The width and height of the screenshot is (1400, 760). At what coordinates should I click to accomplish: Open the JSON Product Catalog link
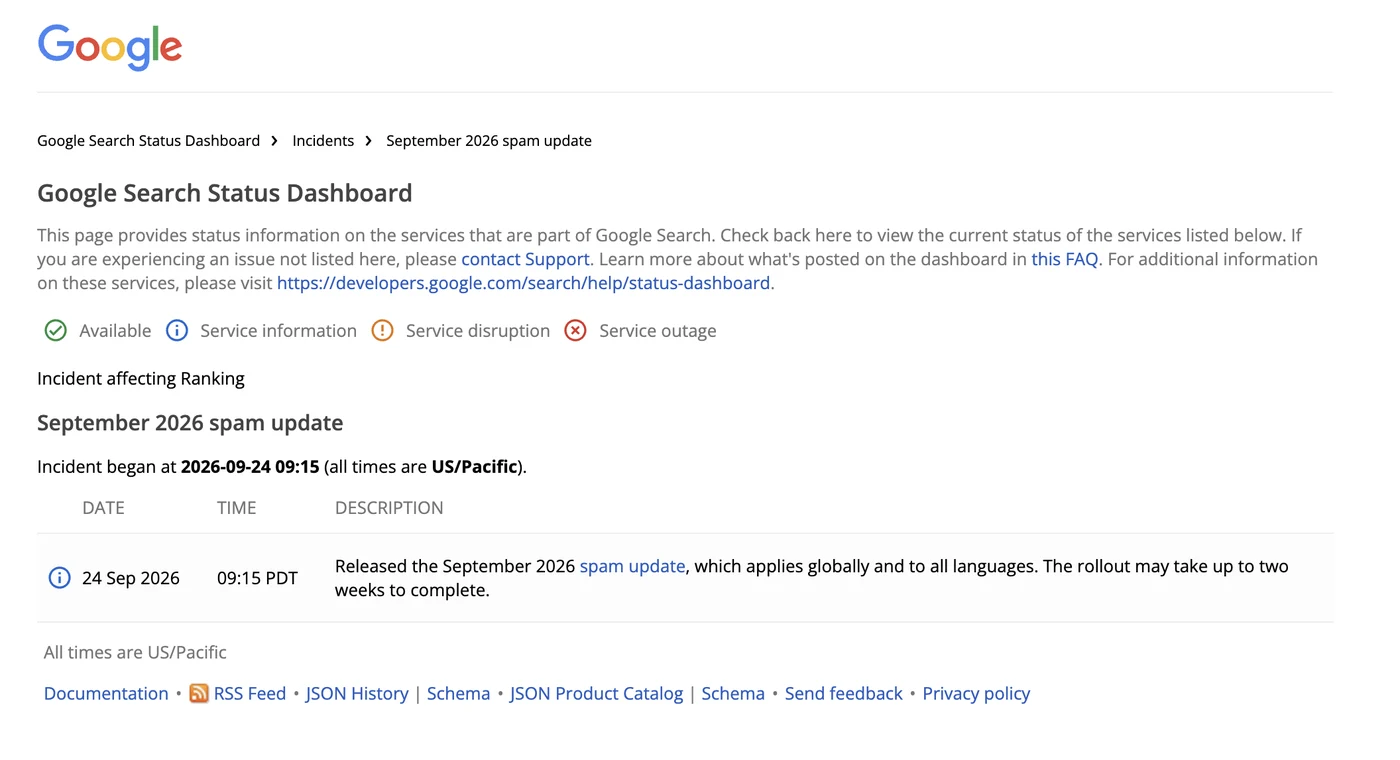[x=596, y=693]
